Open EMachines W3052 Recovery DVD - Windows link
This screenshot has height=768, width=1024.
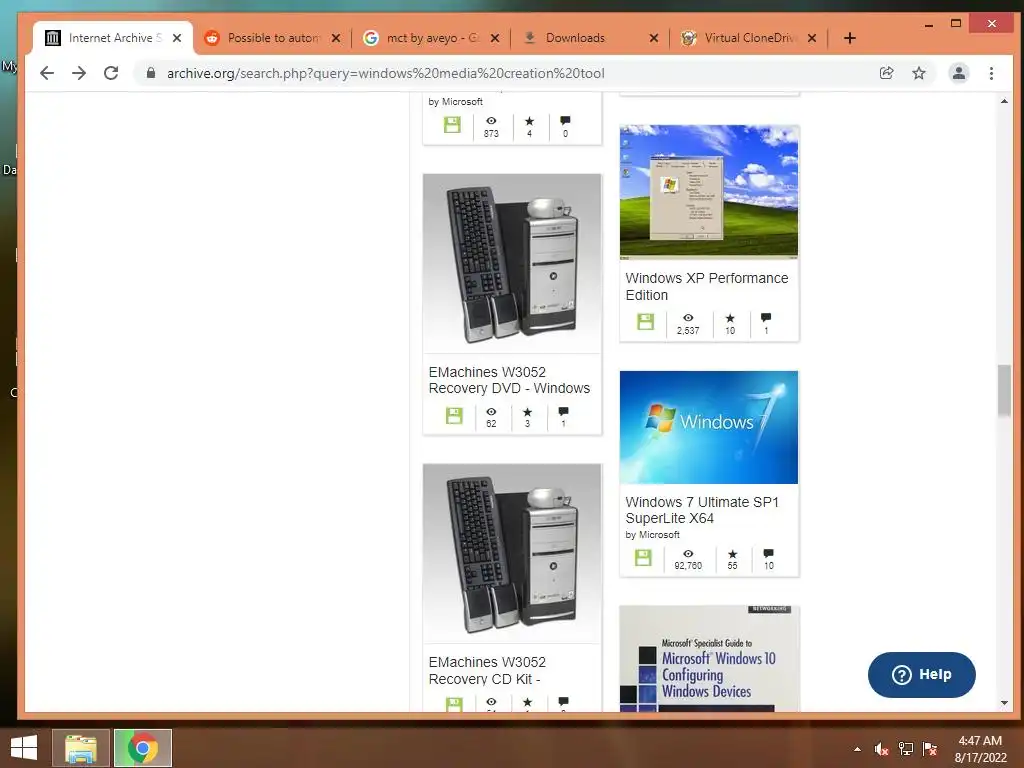tap(509, 380)
